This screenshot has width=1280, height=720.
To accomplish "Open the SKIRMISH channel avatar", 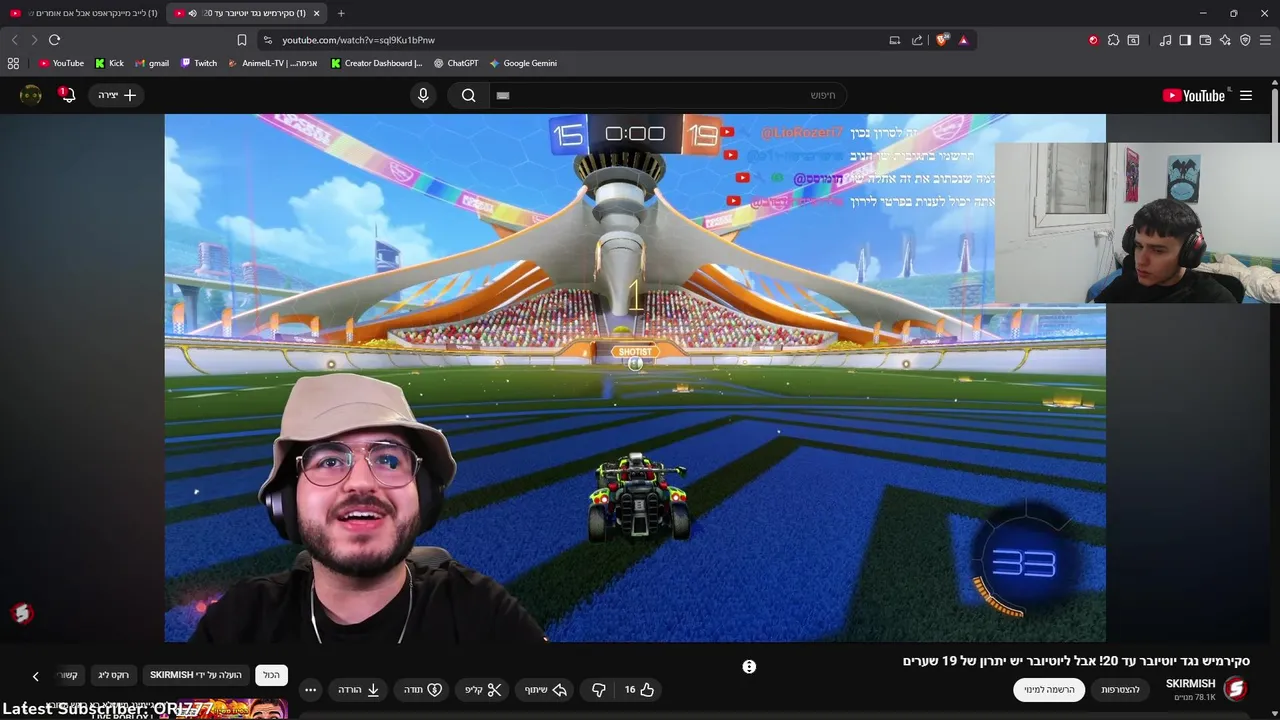I will point(1235,689).
